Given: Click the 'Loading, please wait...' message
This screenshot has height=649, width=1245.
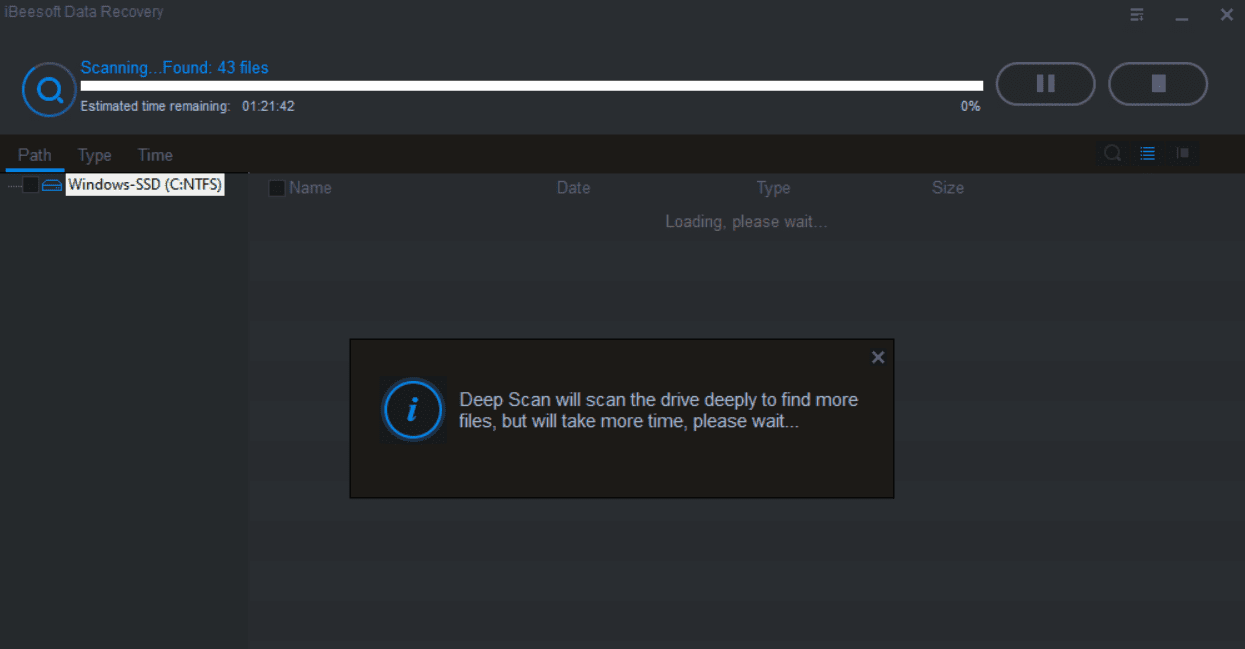Looking at the screenshot, I should (746, 222).
